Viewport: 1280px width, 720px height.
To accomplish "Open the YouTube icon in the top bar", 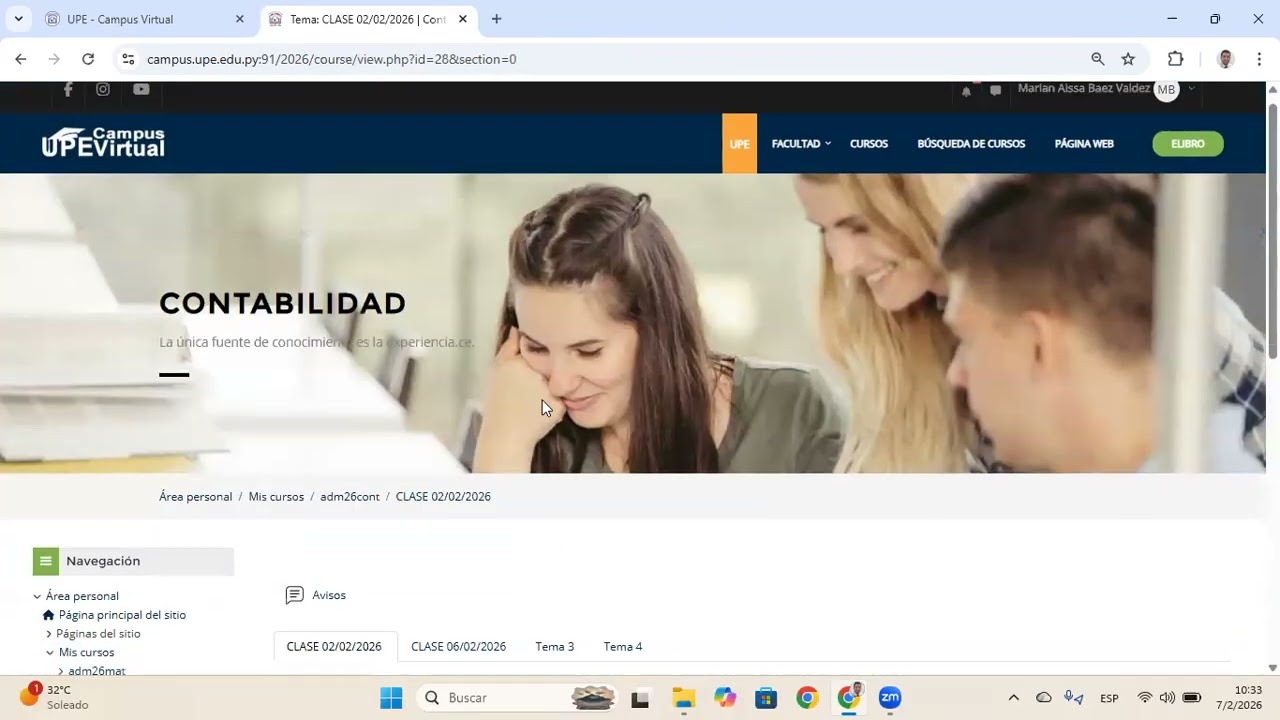I will (141, 89).
